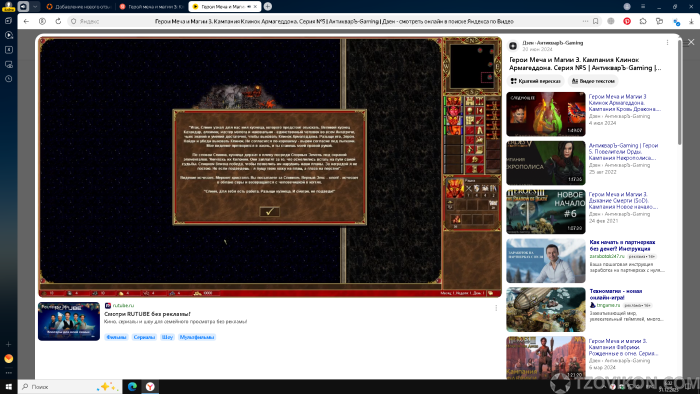700x394 pixels.
Task: Confirm the game dialog with checkmark button
Action: [x=270, y=212]
